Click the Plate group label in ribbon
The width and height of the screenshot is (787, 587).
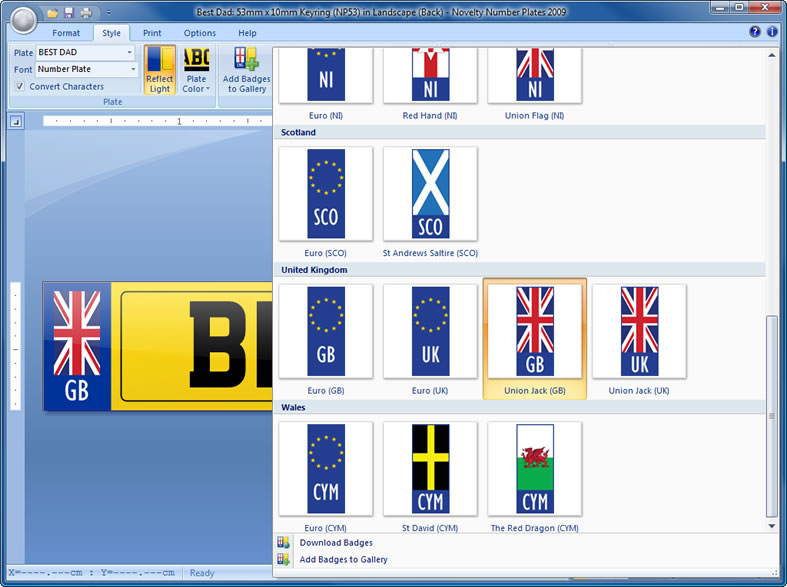(x=112, y=102)
